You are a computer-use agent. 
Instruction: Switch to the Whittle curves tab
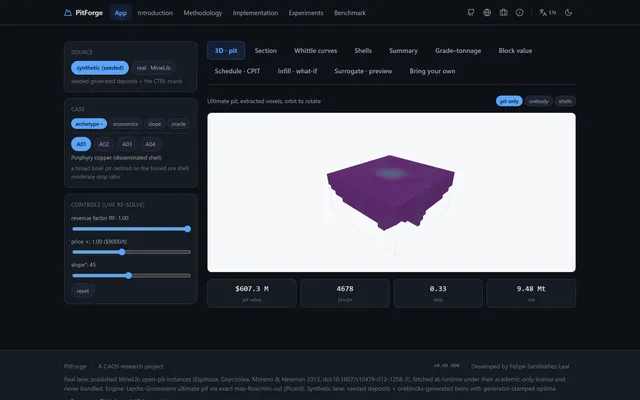pos(316,51)
